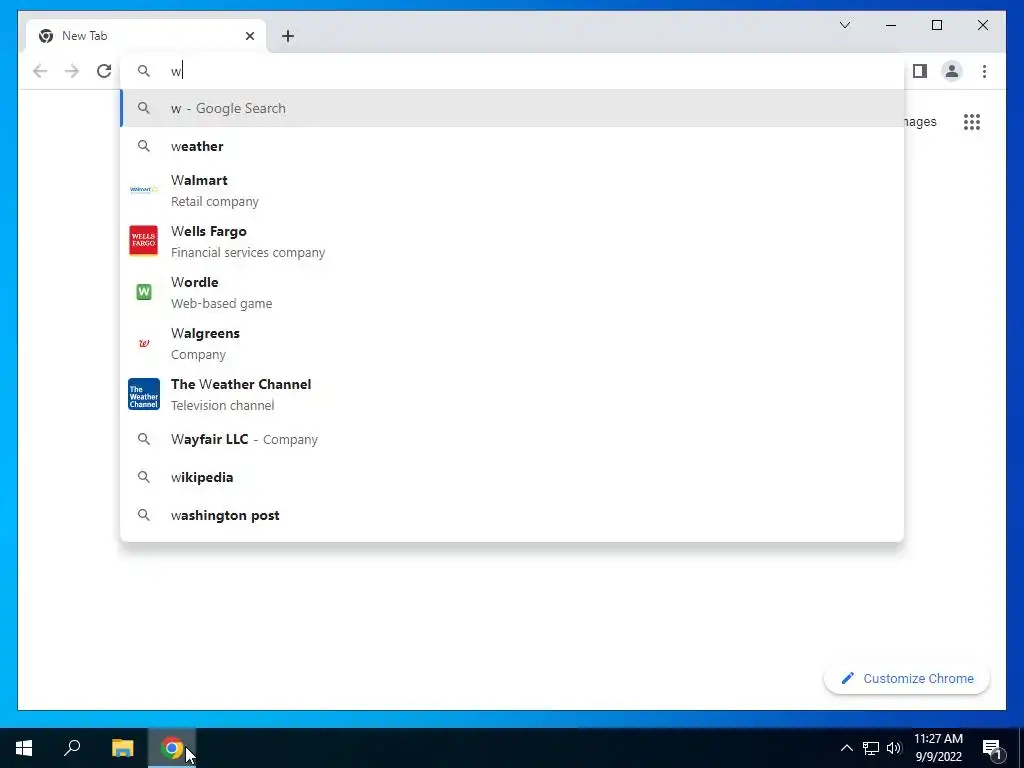This screenshot has width=1024, height=768.
Task: Select the Walgreens suggestion
Action: [x=512, y=343]
